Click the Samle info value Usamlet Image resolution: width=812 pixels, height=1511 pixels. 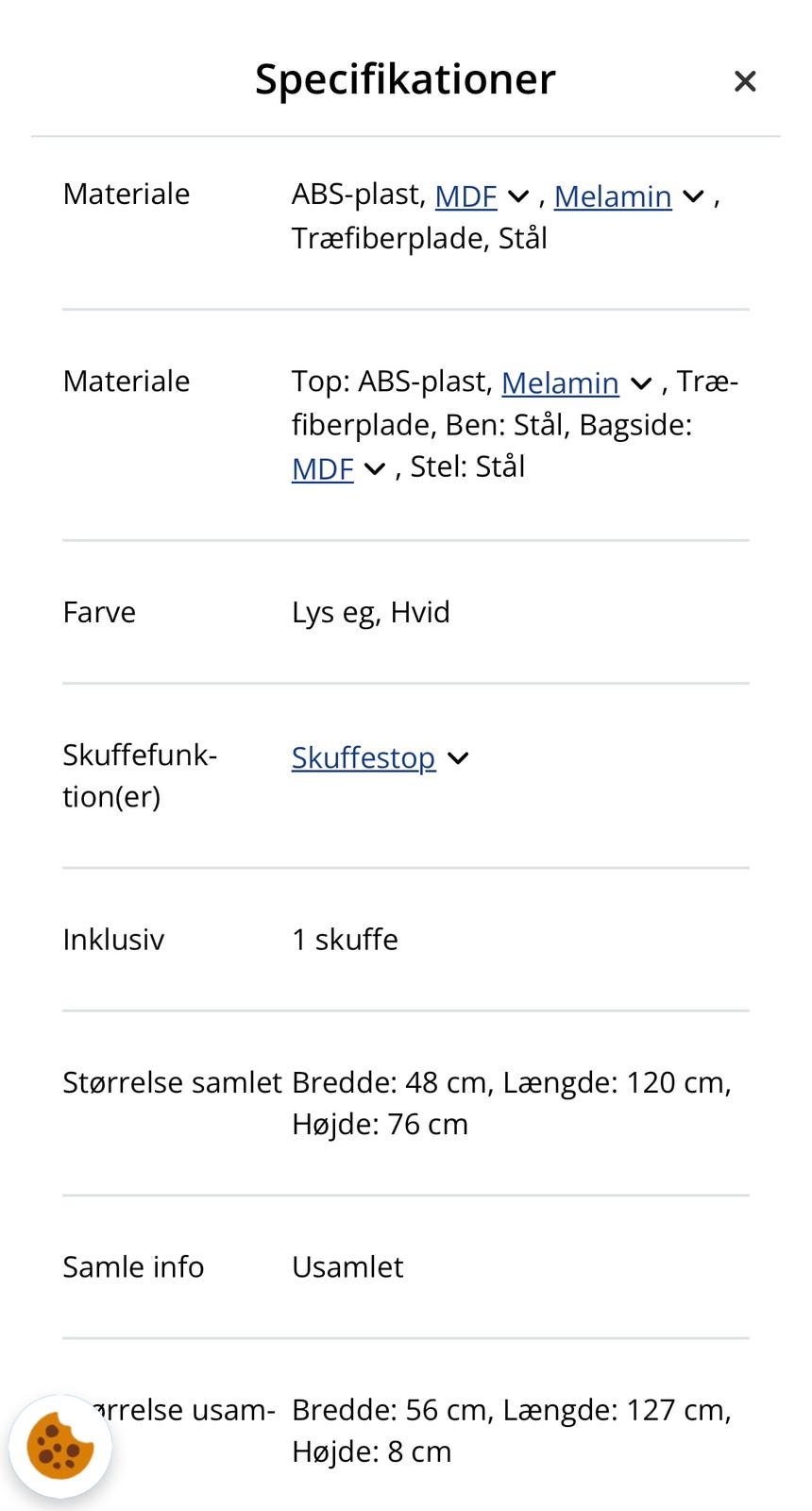(x=347, y=1266)
